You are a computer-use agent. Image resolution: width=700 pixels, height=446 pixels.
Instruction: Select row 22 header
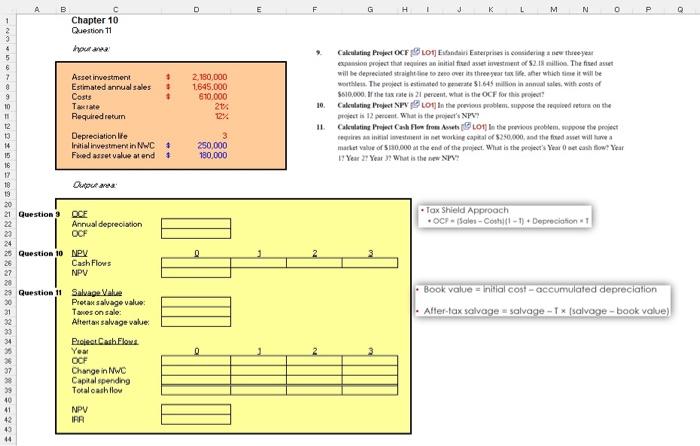coord(7,224)
